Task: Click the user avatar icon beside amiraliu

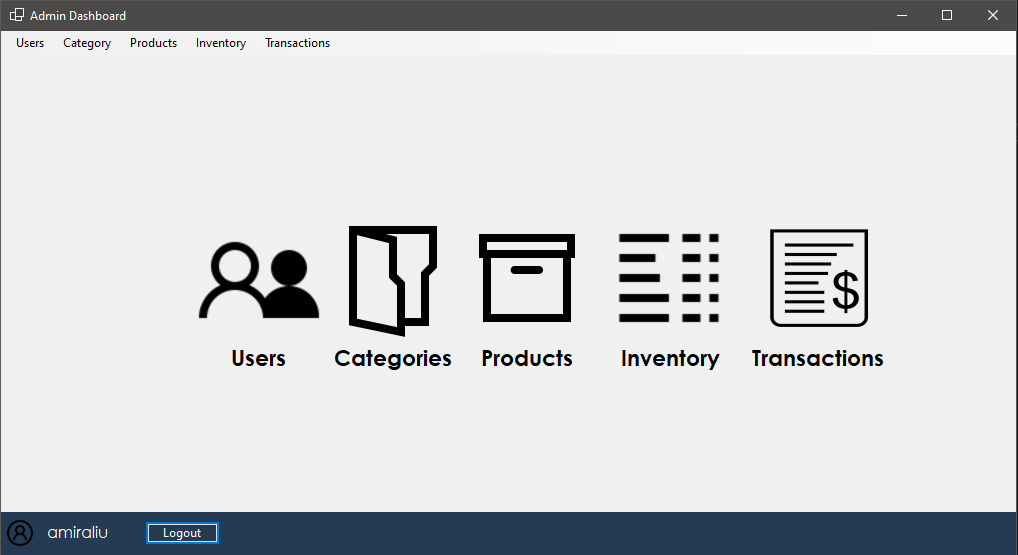Action: click(x=20, y=533)
